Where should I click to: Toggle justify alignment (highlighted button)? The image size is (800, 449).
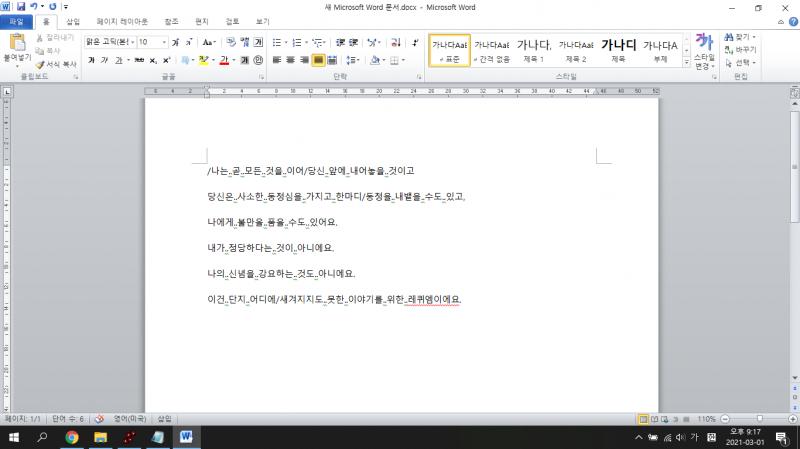[318, 60]
